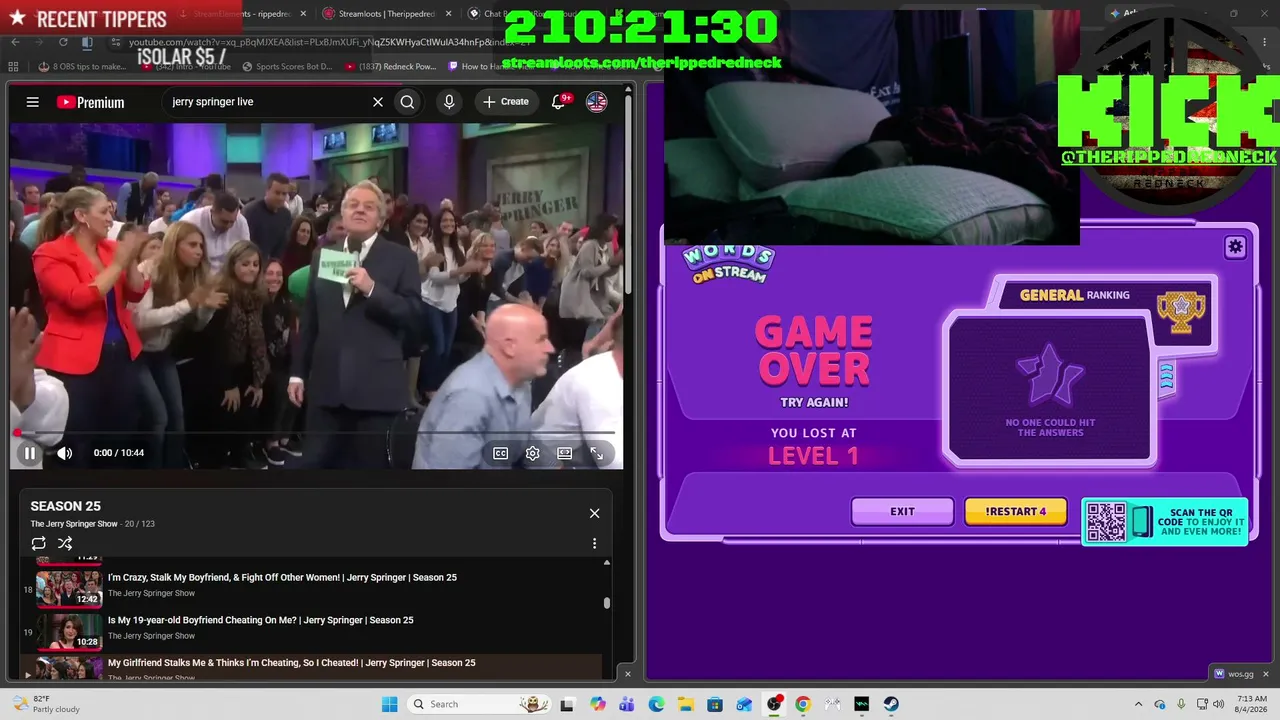The height and width of the screenshot is (720, 1280).
Task: Switch to the StreamElements browser tab
Action: (x=240, y=14)
